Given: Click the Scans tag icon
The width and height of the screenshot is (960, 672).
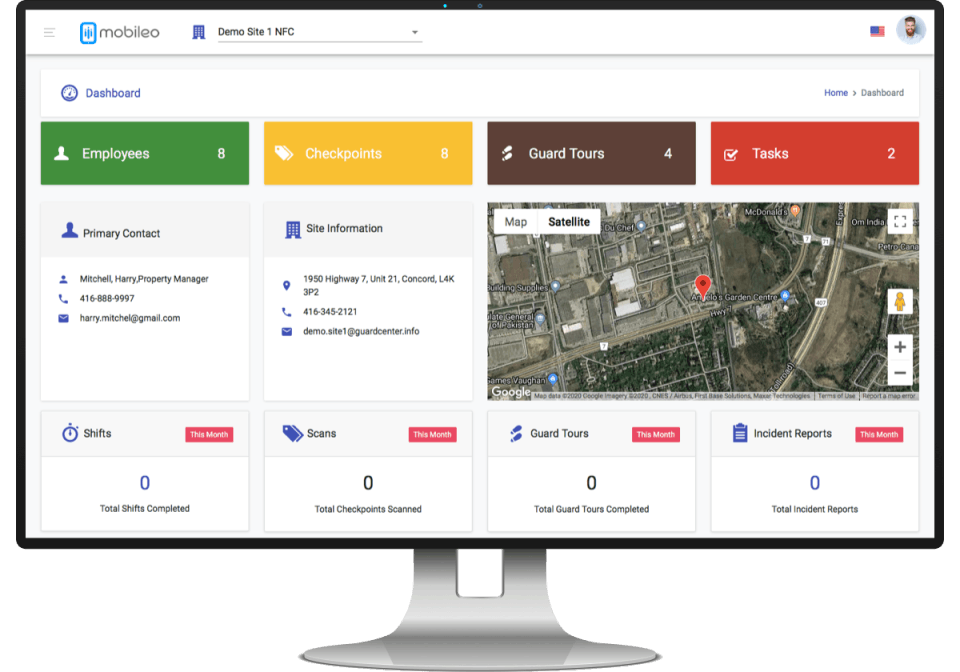Looking at the screenshot, I should [293, 433].
